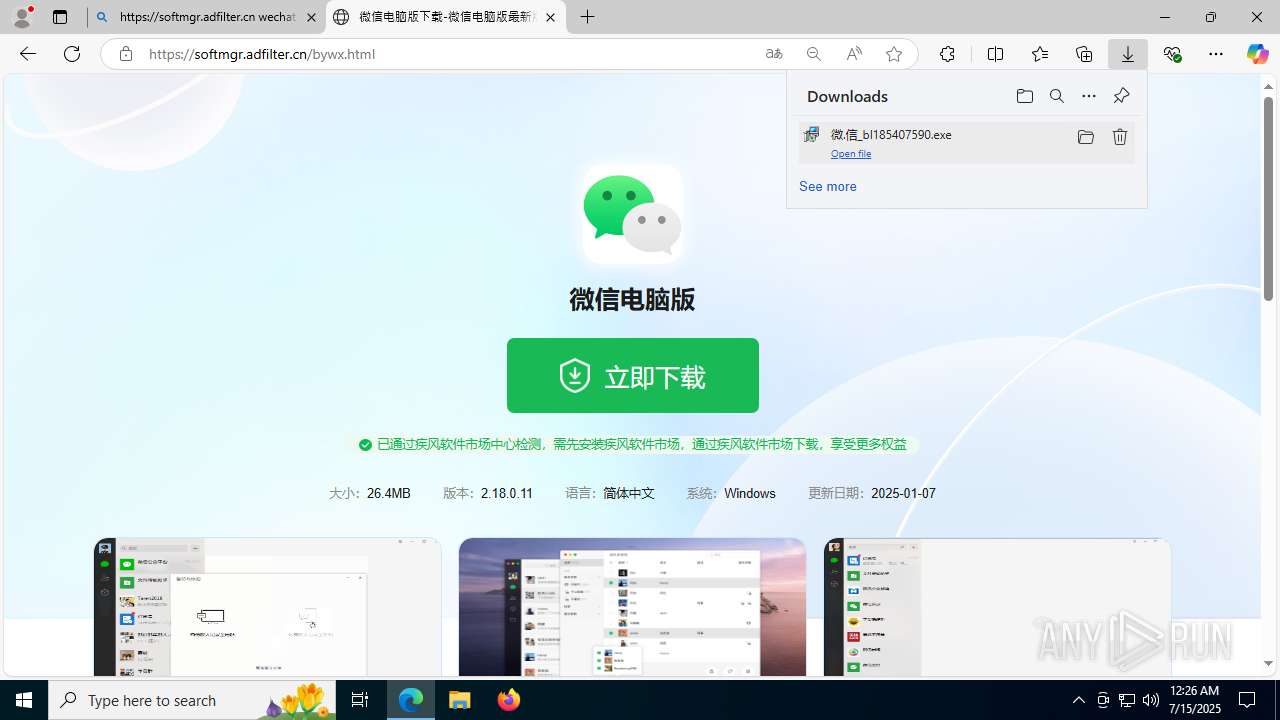Click the page scrollbar up arrow
The image size is (1280, 720).
1268,86
